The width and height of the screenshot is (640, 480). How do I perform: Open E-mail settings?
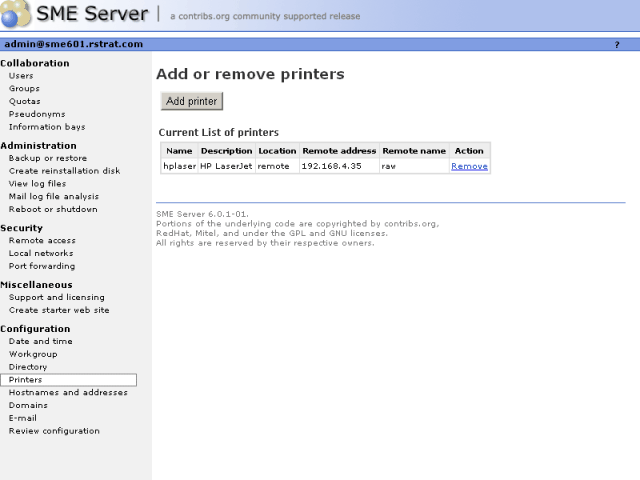(x=23, y=418)
